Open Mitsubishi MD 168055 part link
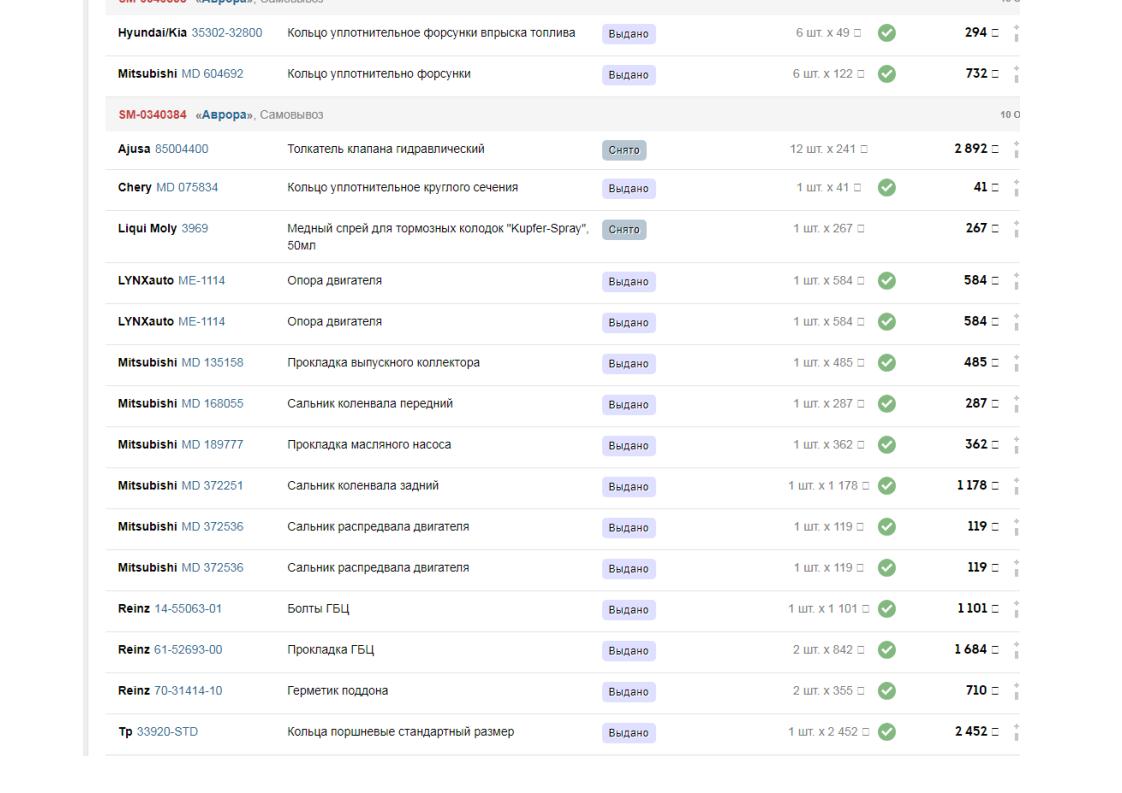Viewport: 1122px width, 793px height. click(x=212, y=404)
